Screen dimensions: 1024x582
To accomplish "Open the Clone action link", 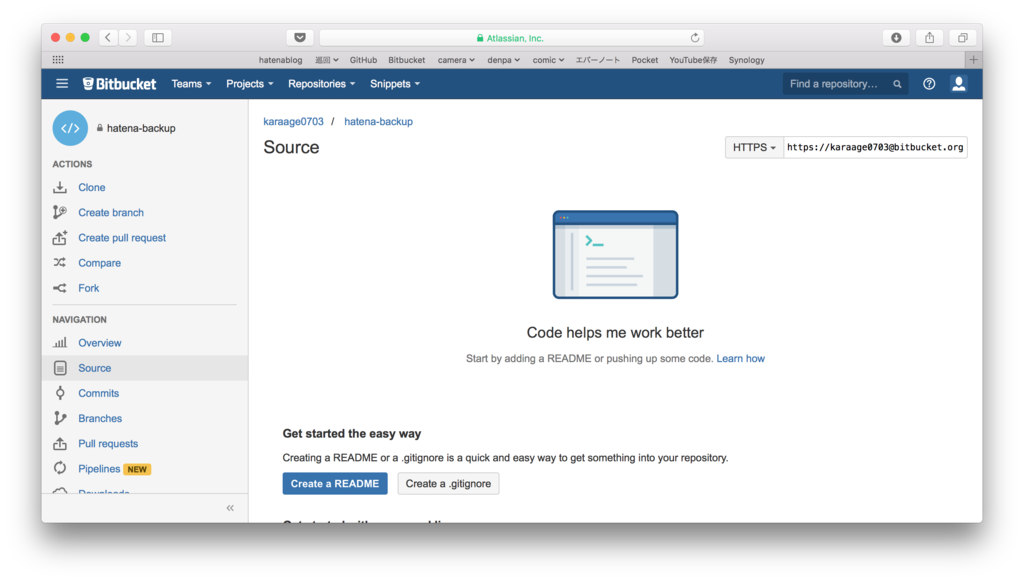I will click(91, 187).
